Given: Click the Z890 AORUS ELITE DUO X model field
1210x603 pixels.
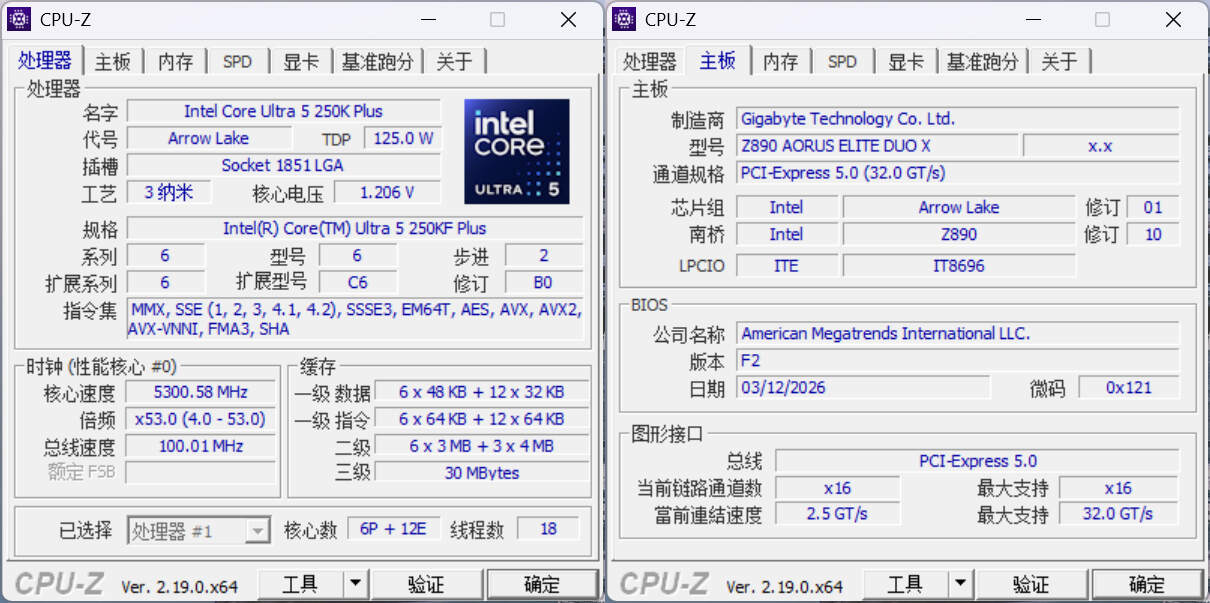Looking at the screenshot, I should click(x=877, y=146).
